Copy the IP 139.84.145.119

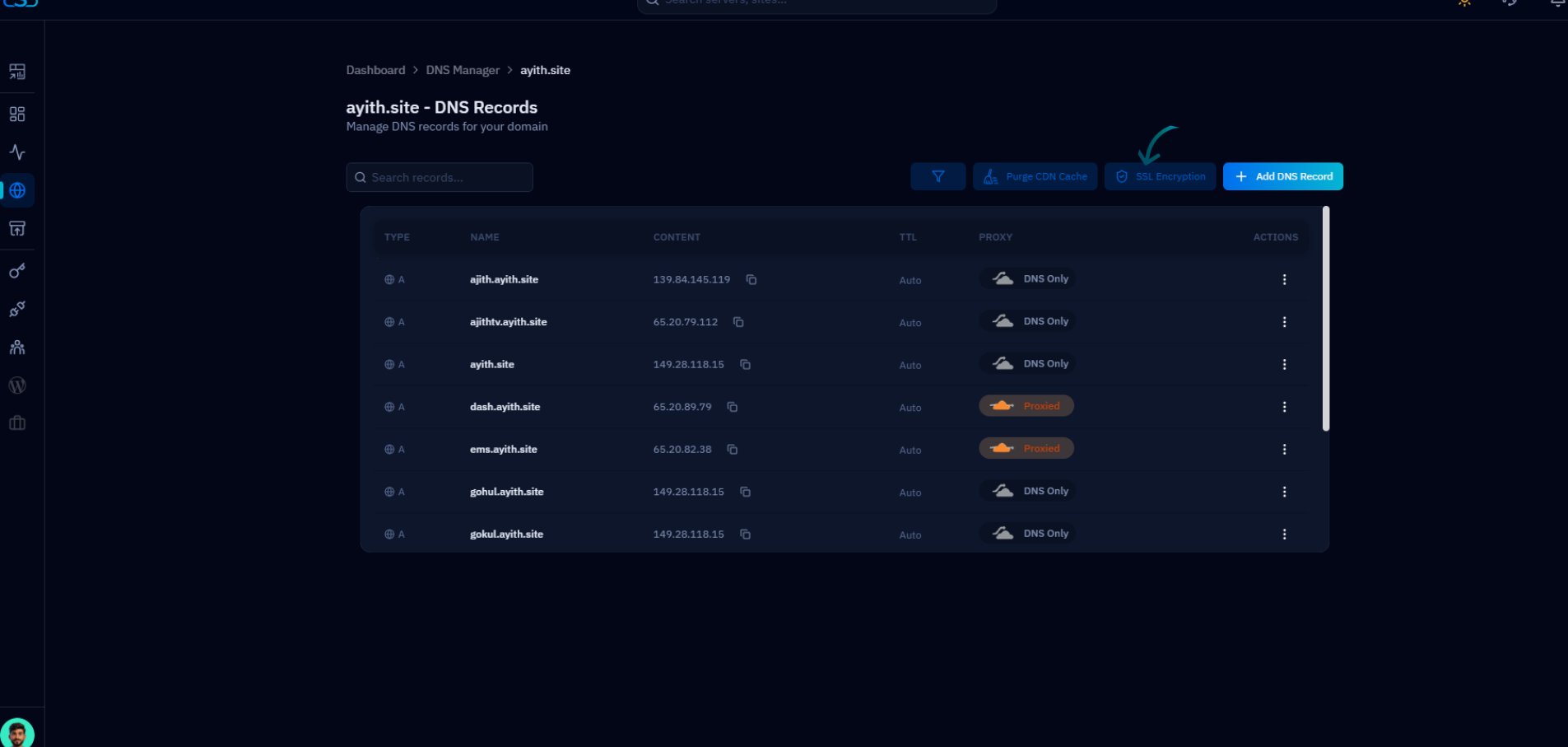point(751,280)
